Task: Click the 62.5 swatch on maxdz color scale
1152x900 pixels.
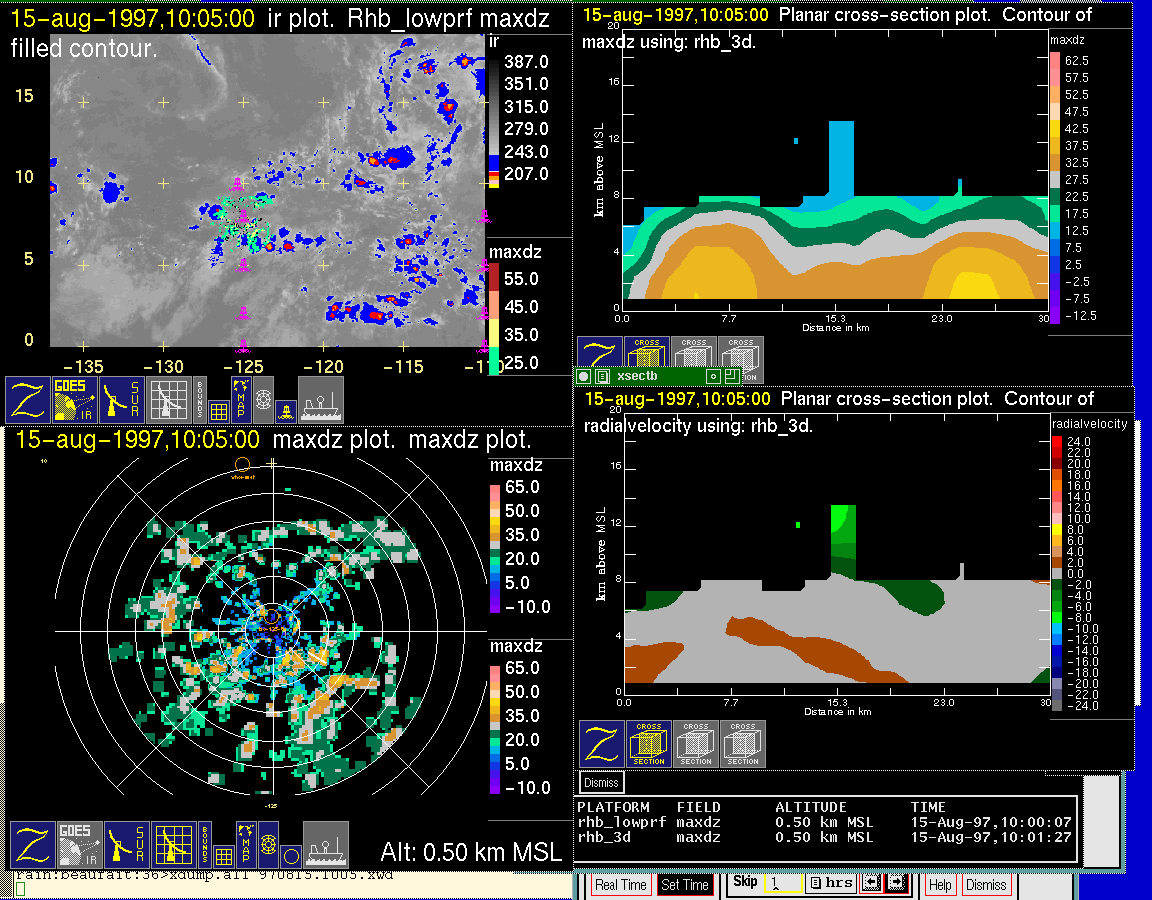Action: click(1055, 60)
